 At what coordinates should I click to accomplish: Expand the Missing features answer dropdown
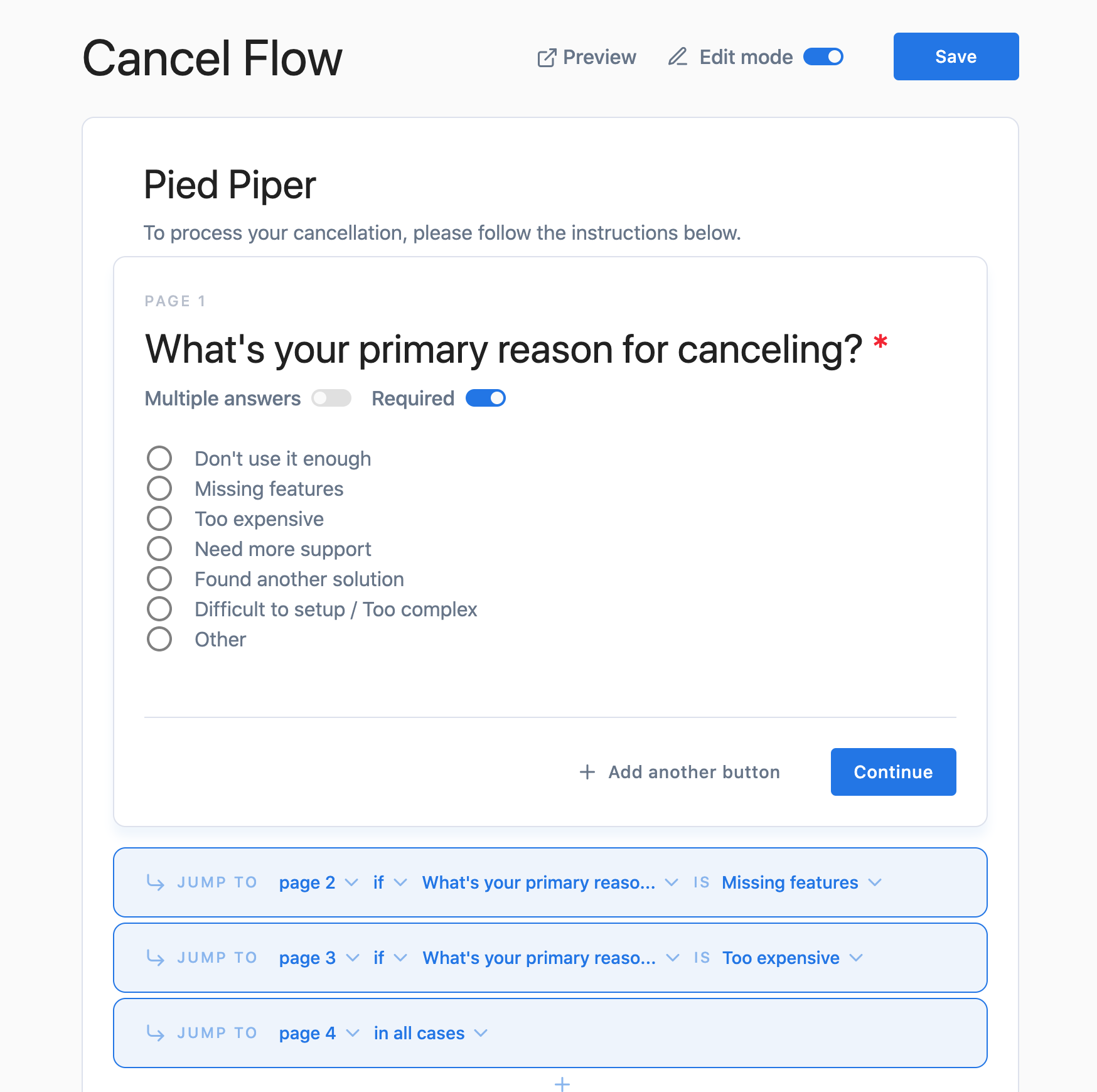pyautogui.click(x=801, y=882)
